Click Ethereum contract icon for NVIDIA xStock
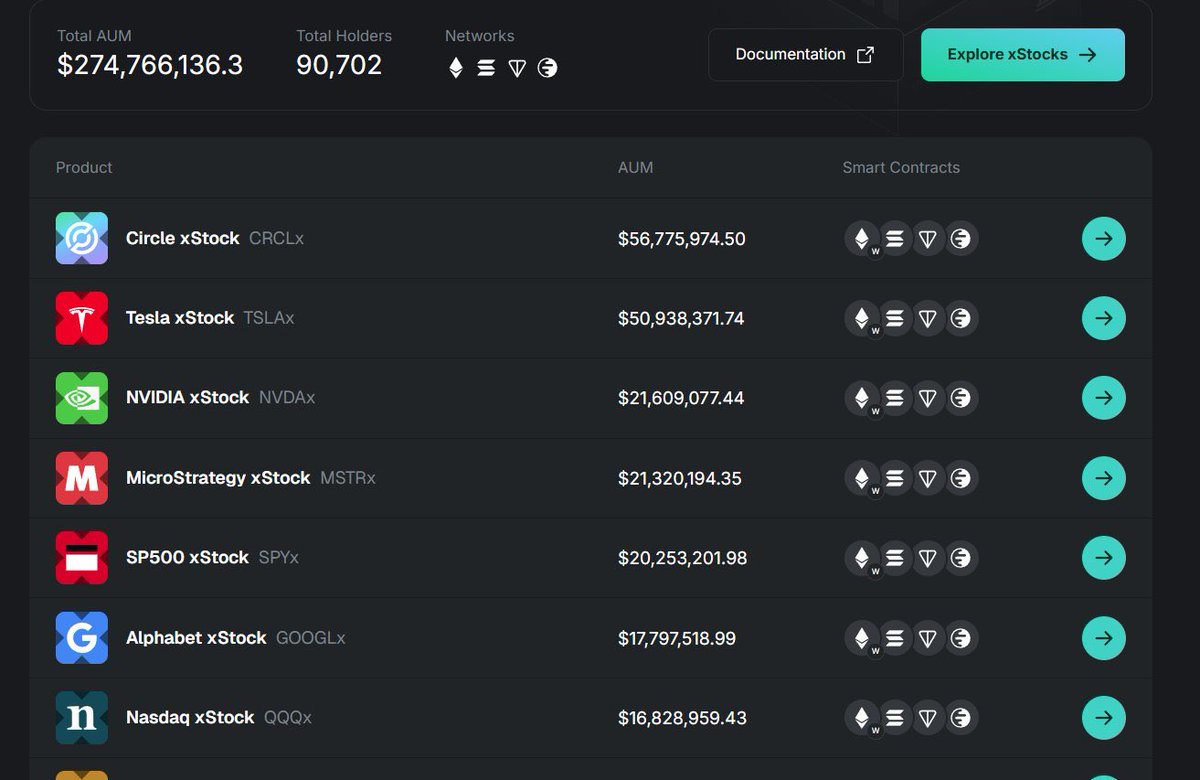This screenshot has width=1200, height=780. [862, 398]
